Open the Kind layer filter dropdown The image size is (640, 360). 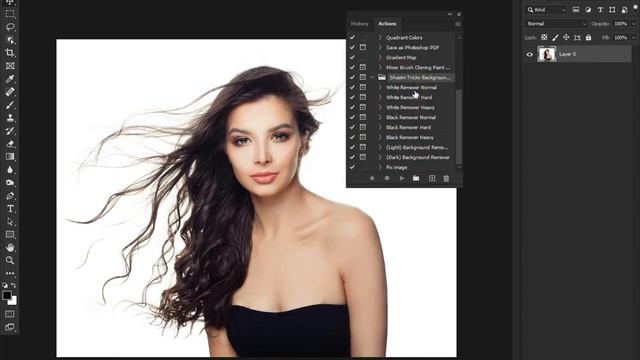pyautogui.click(x=547, y=10)
